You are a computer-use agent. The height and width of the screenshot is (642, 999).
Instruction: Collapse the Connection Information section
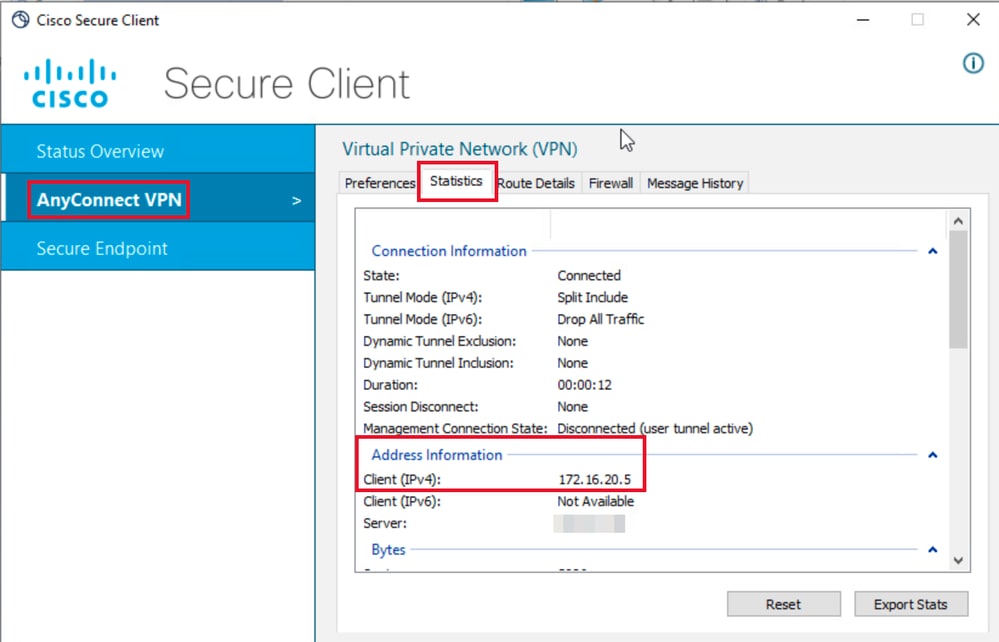(x=933, y=251)
